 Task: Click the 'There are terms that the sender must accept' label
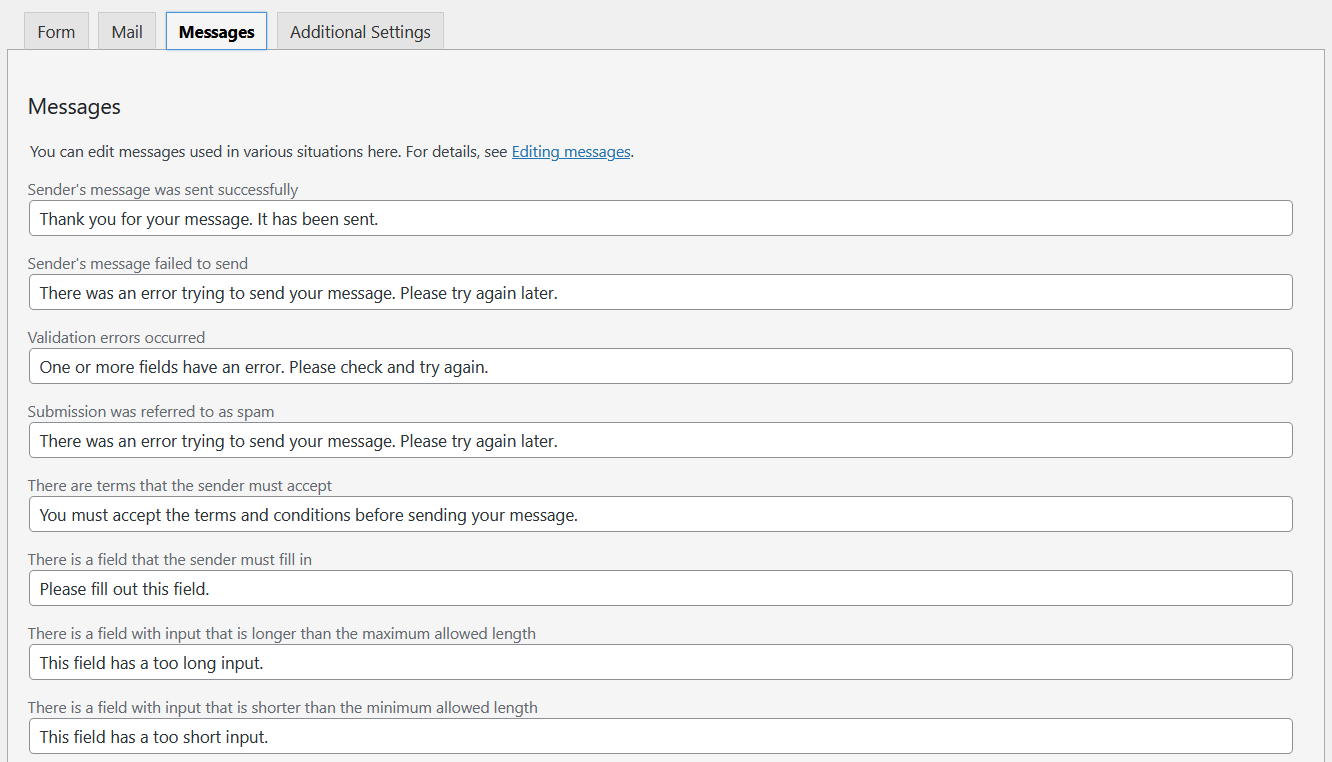[x=180, y=486]
